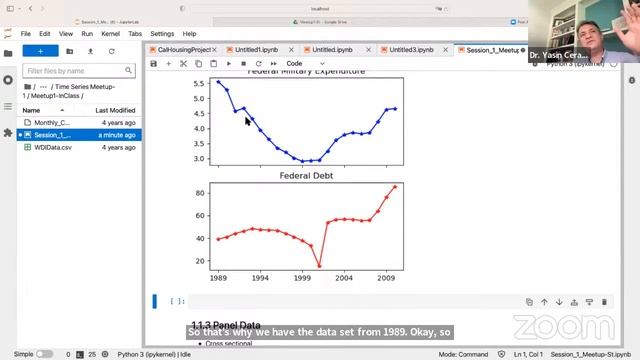Viewport: 640px width, 360px height.
Task: Open the Edit menu
Action: point(44,34)
